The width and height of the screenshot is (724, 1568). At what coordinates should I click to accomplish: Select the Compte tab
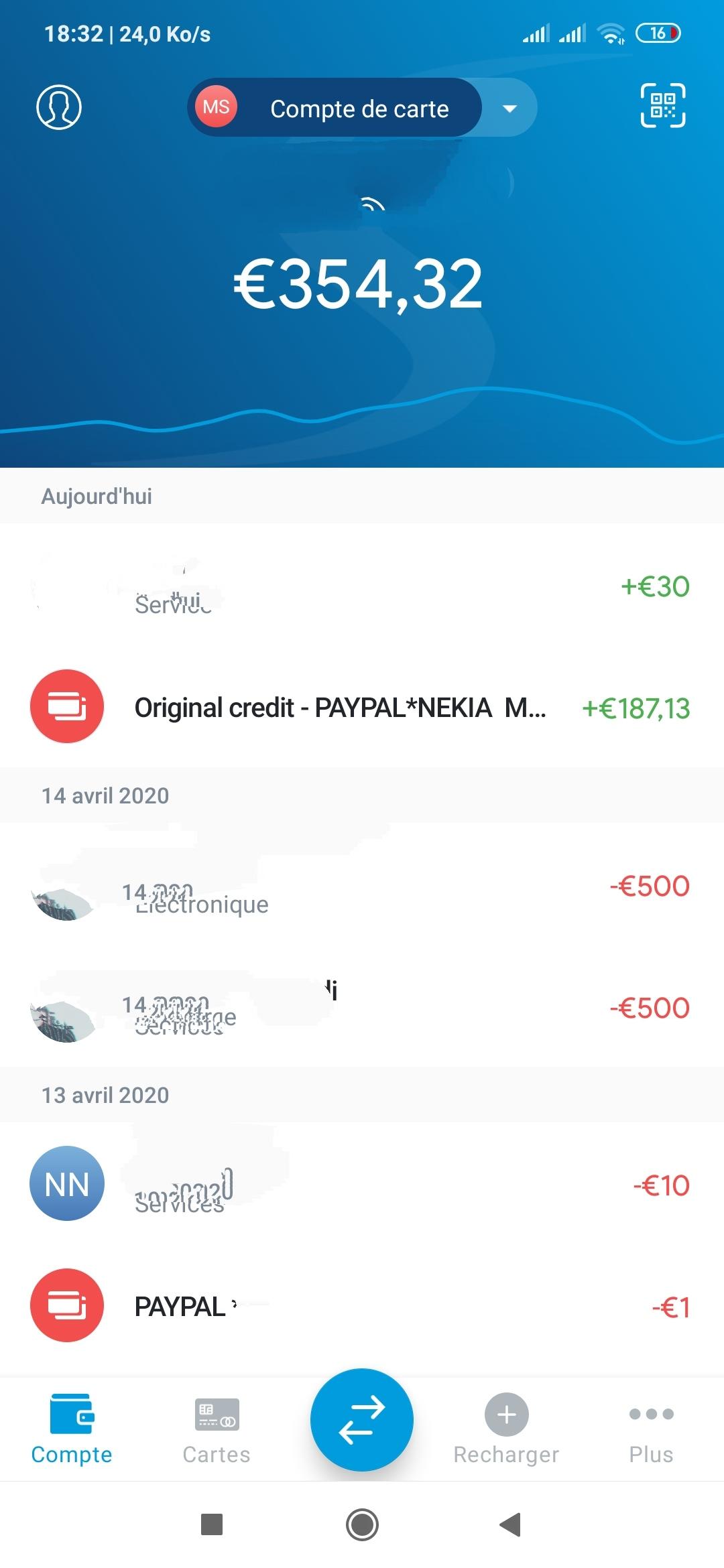point(72,1429)
